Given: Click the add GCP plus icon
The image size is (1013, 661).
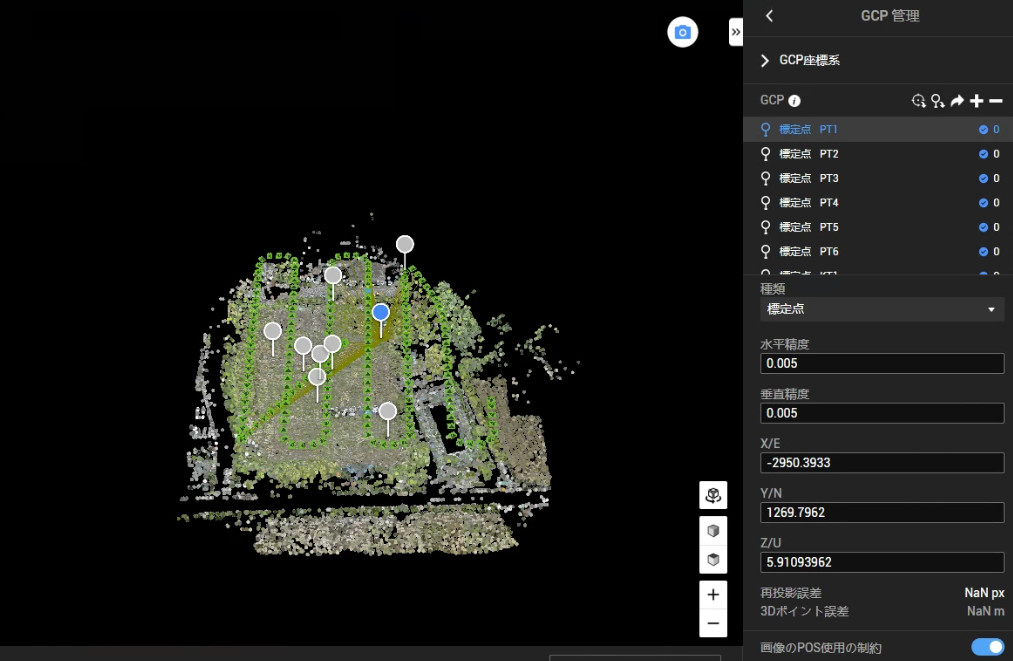Looking at the screenshot, I should (977, 101).
